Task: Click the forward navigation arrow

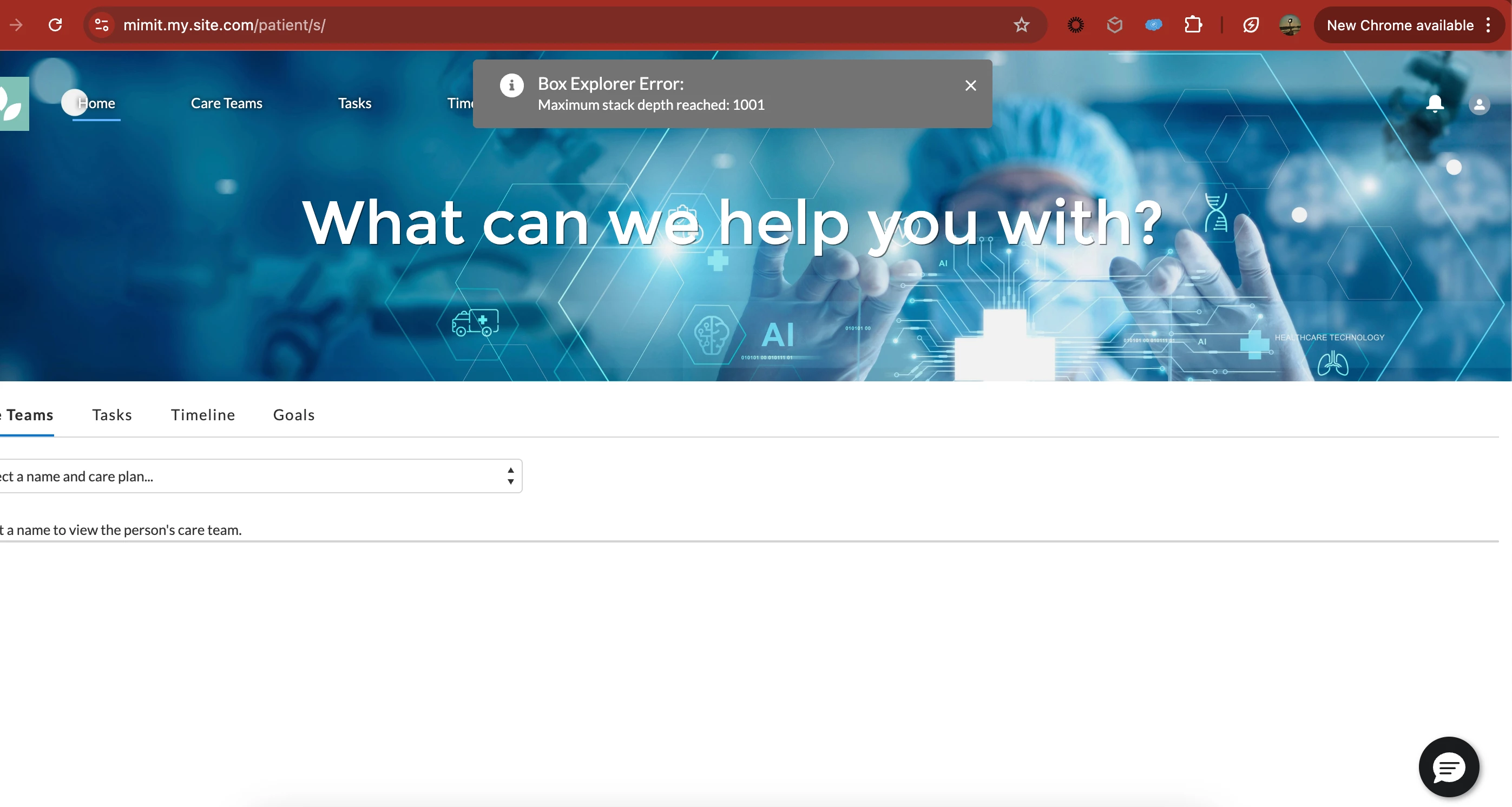Action: point(16,25)
